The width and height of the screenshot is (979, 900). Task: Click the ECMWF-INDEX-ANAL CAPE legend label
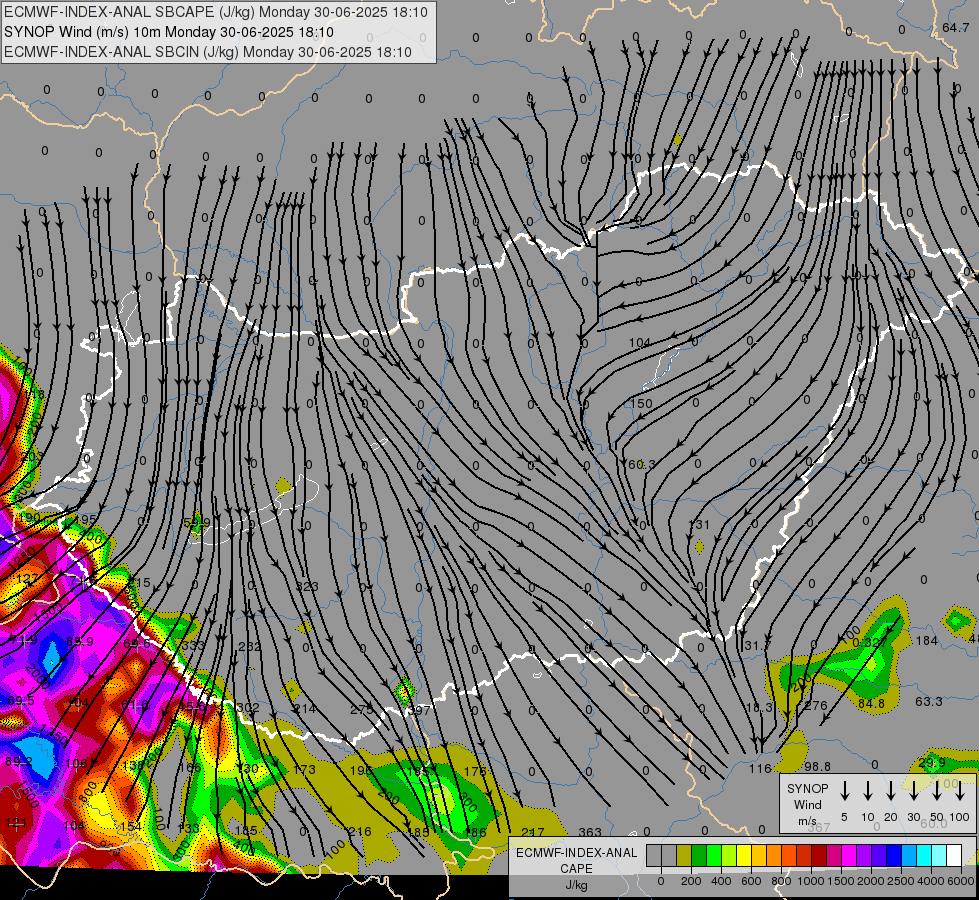(x=576, y=861)
